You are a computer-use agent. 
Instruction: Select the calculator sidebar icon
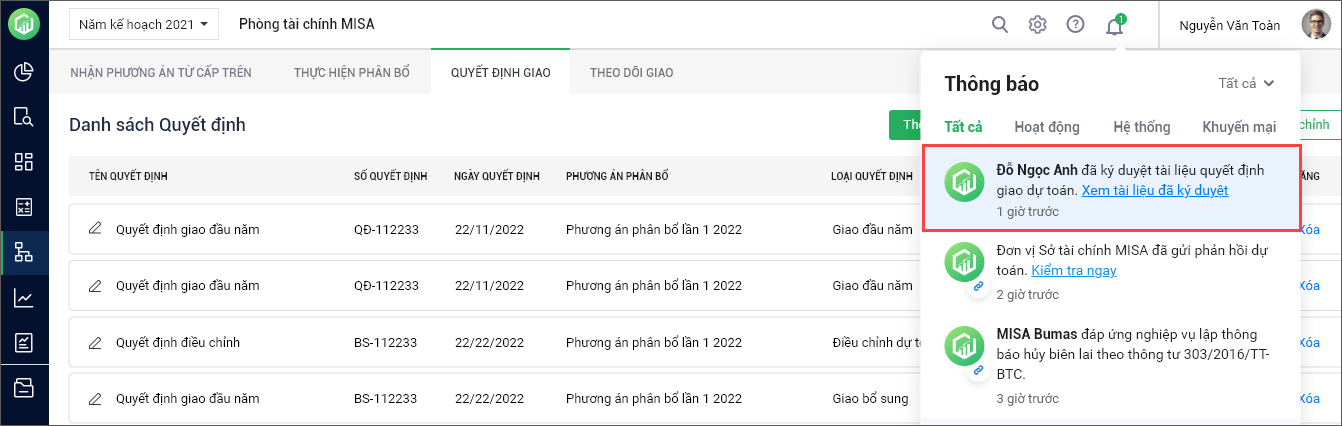click(x=24, y=207)
